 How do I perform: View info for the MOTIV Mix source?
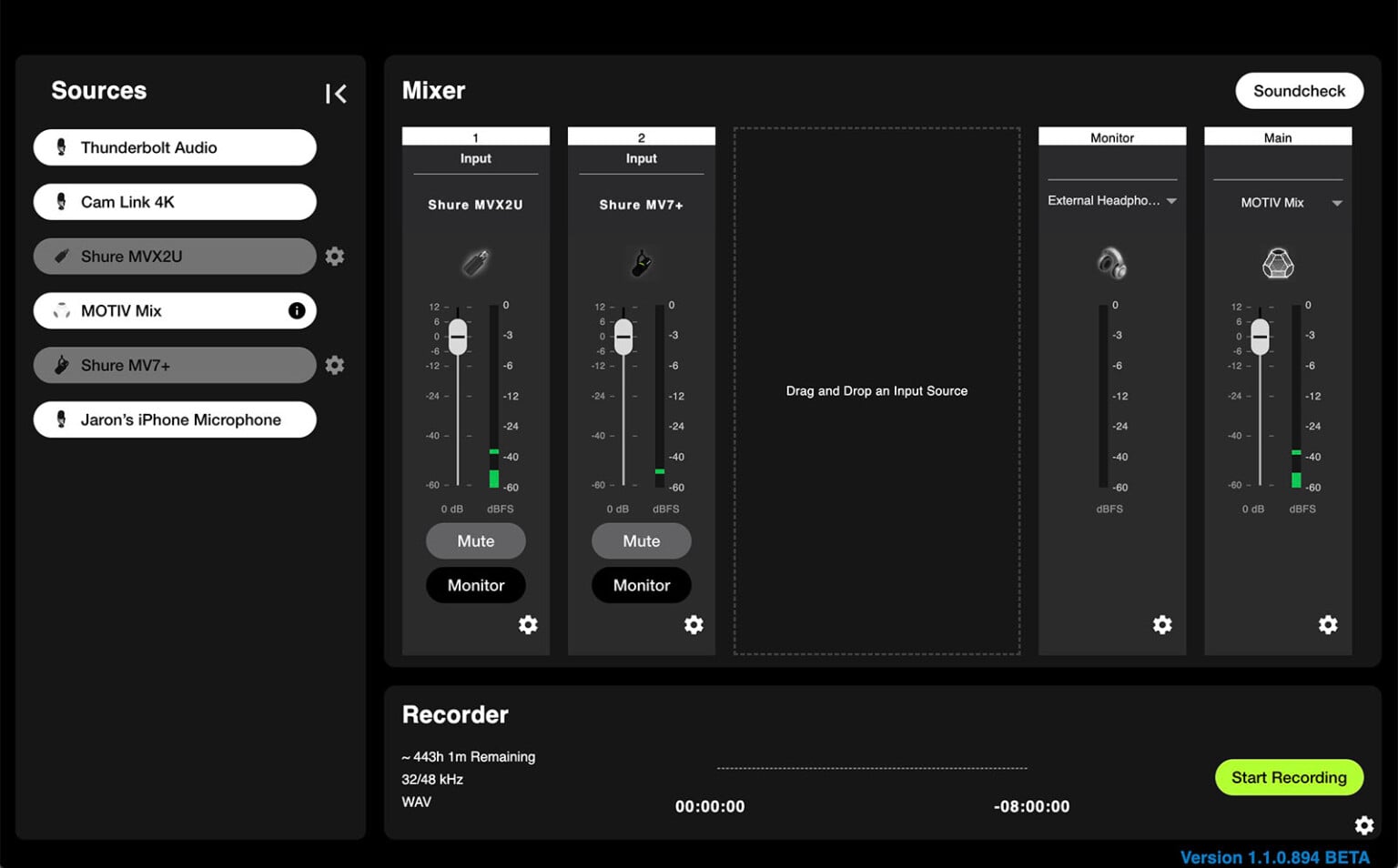[296, 310]
